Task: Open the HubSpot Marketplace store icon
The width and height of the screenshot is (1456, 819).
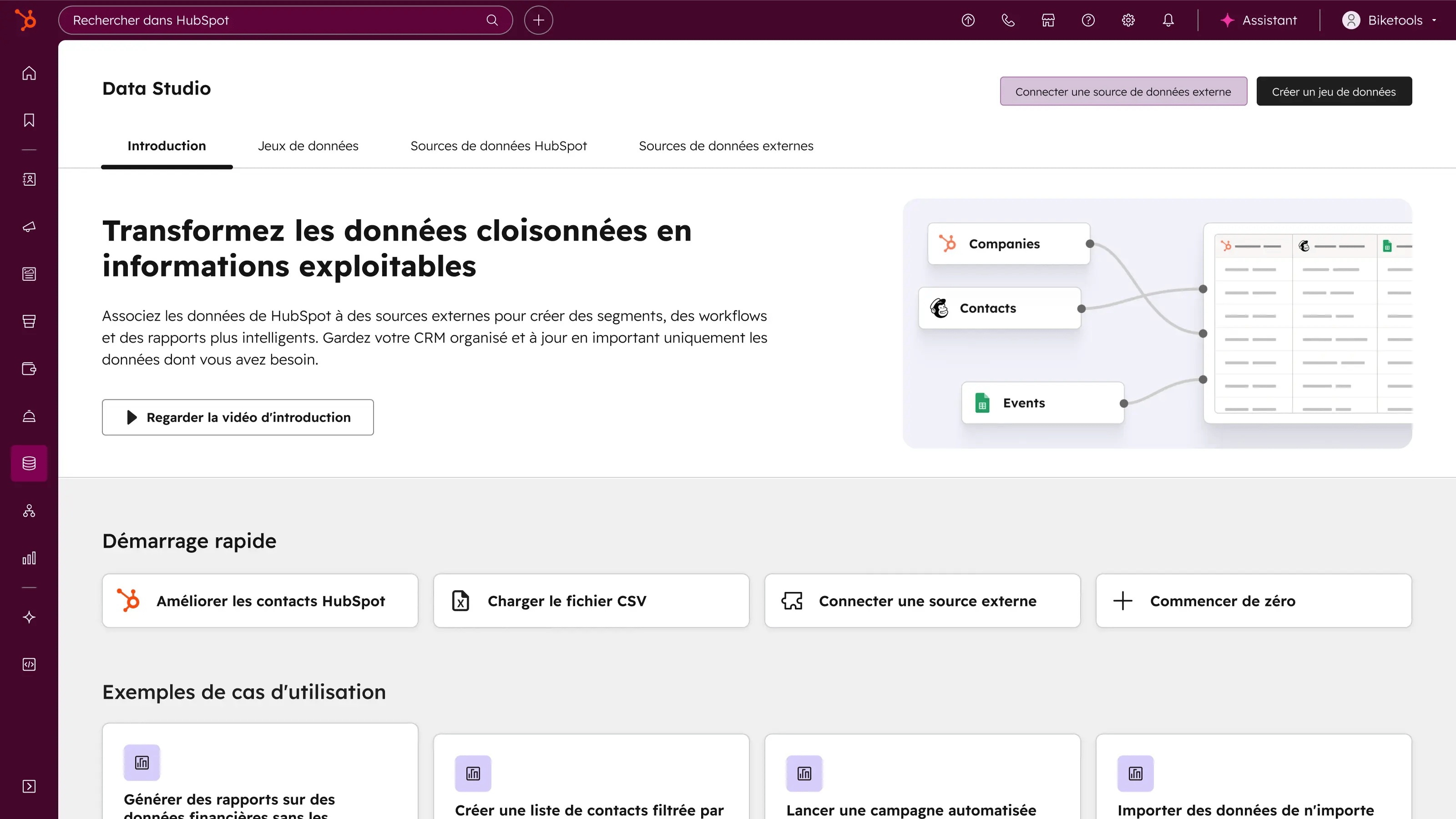Action: (x=1047, y=20)
